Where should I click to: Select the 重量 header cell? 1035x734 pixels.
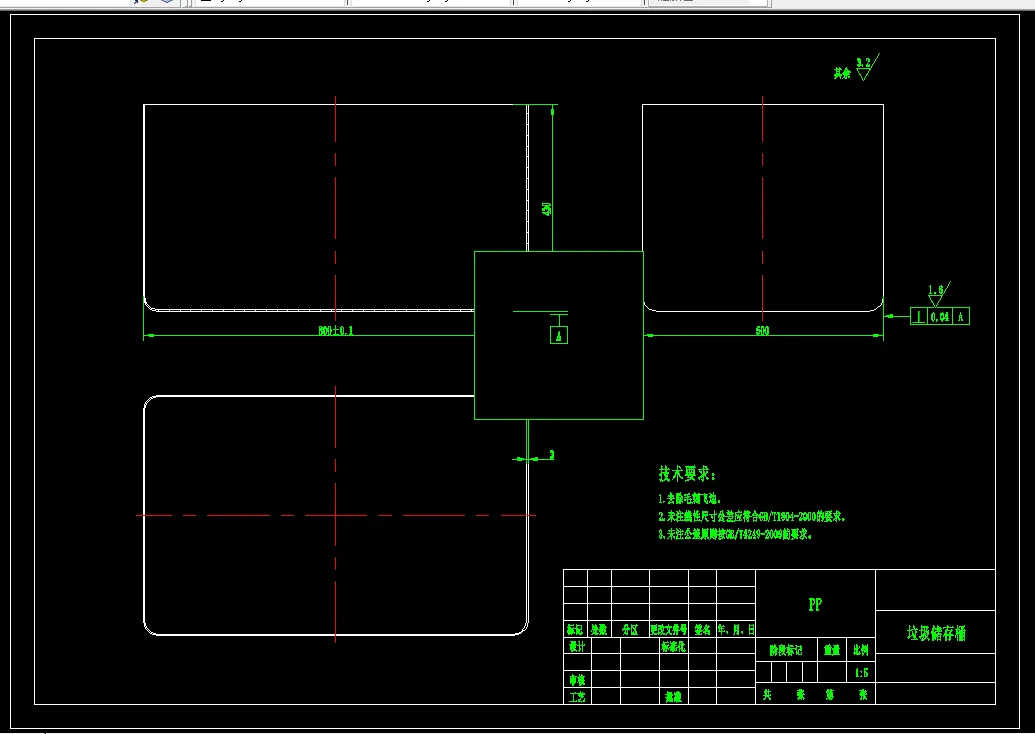[x=832, y=650]
